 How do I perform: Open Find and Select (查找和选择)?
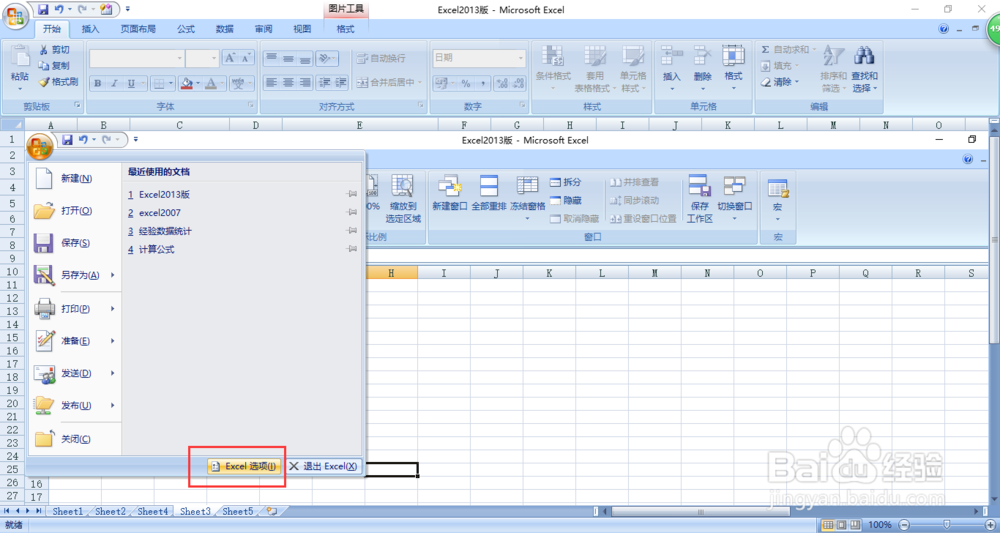tap(864, 69)
